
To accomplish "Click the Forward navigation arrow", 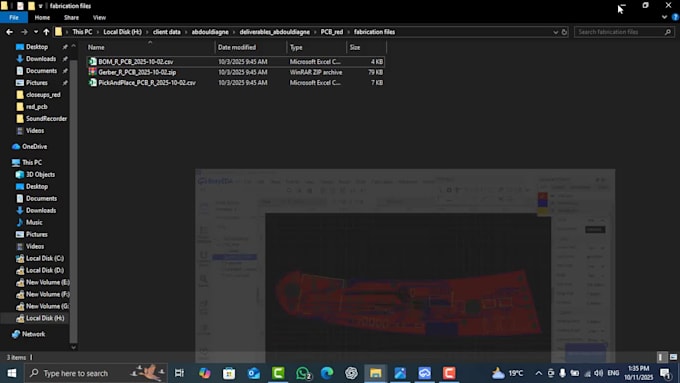I will click(x=24, y=32).
